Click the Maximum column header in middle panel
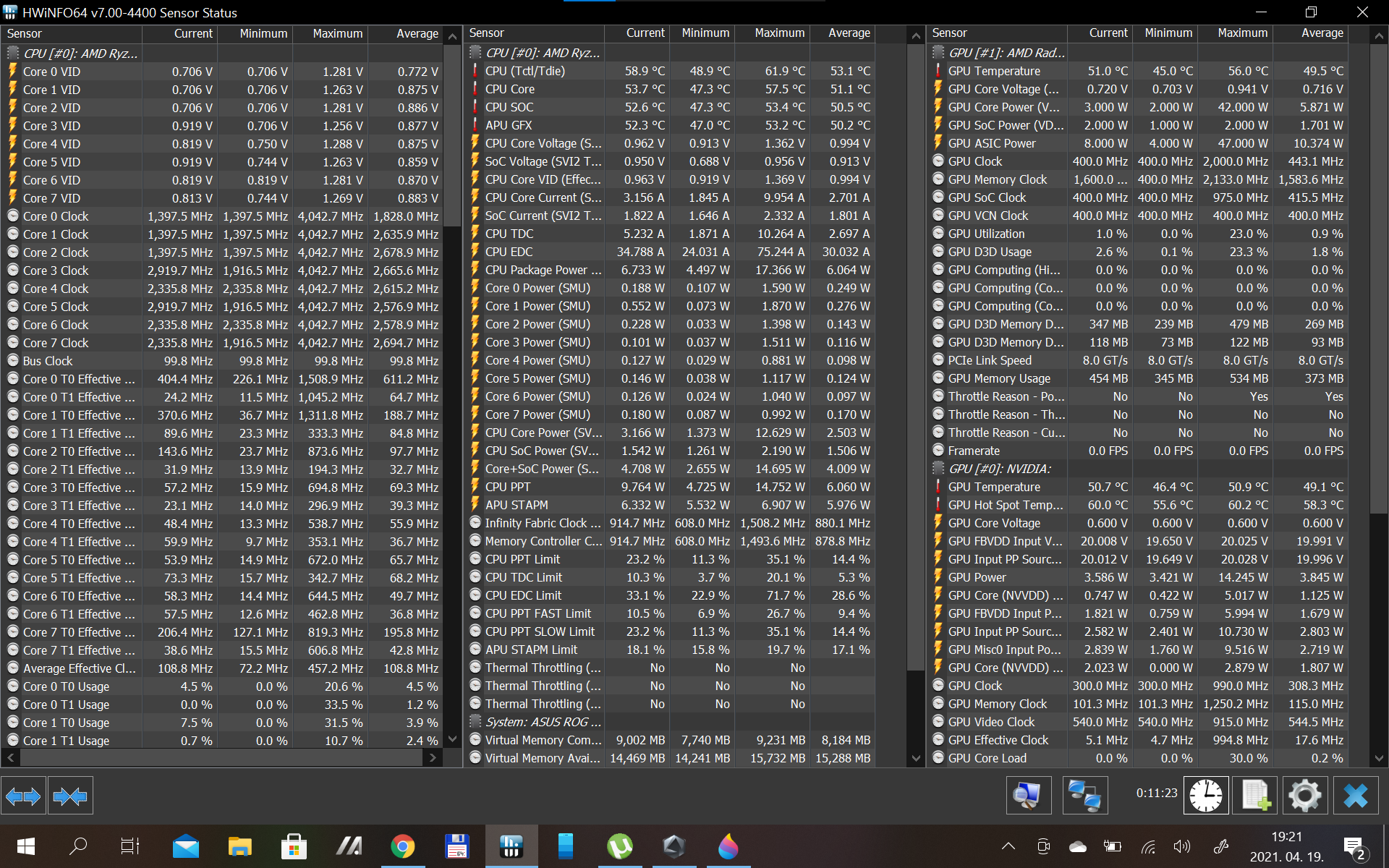Image resolution: width=1389 pixels, height=868 pixels. coord(773,33)
